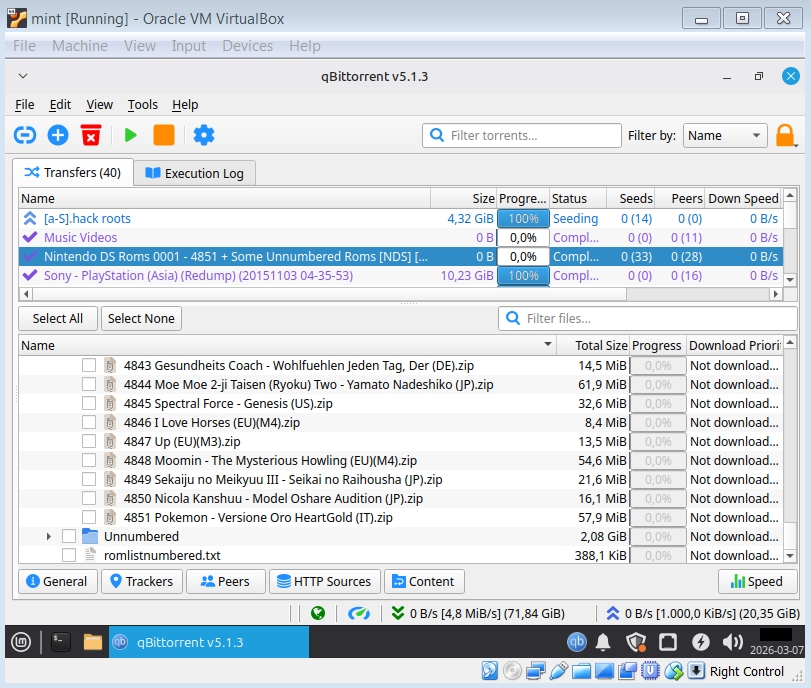
Task: Click the shield update manager tray icon
Action: [636, 642]
